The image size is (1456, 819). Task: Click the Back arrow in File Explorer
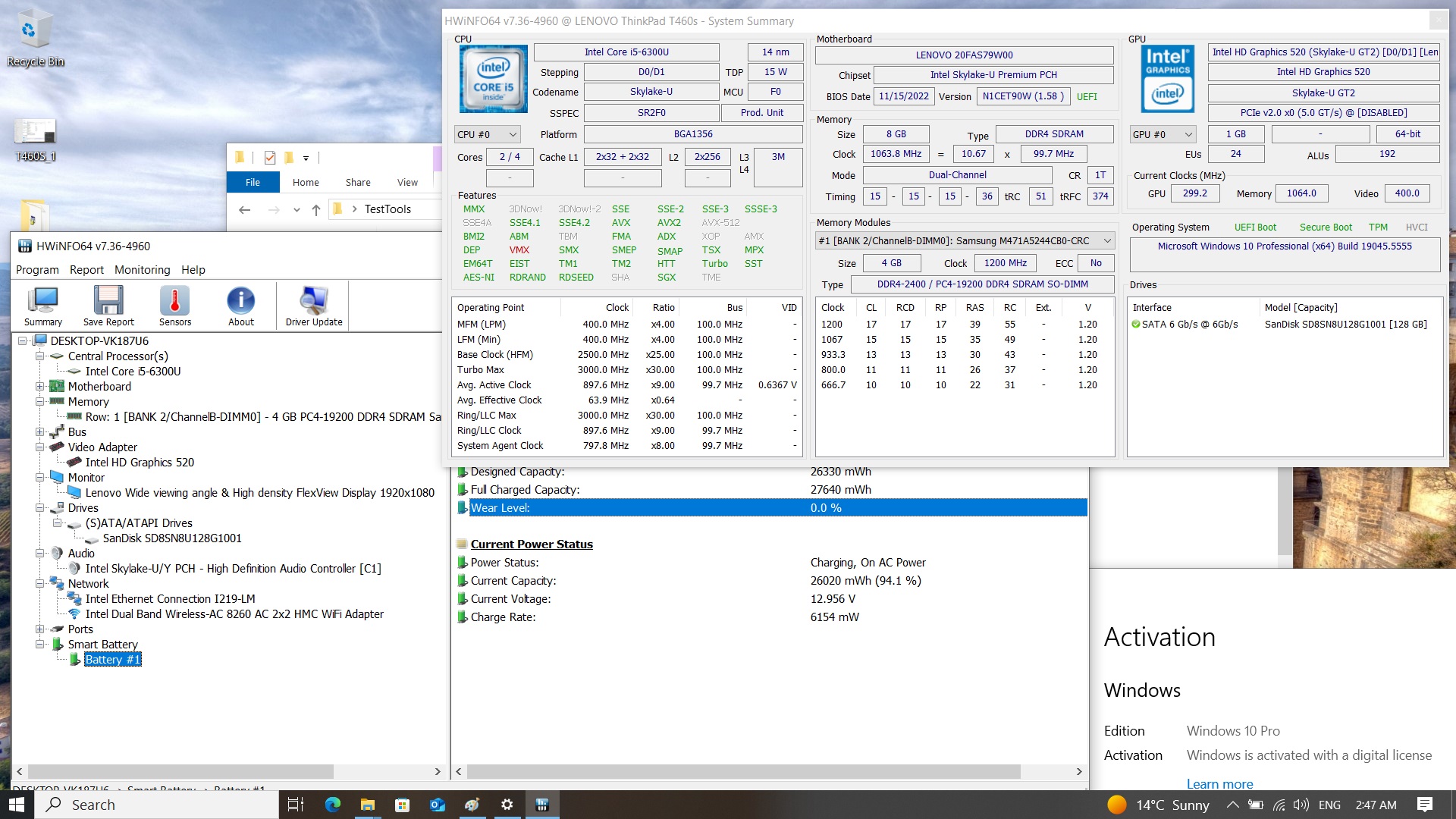(x=244, y=209)
